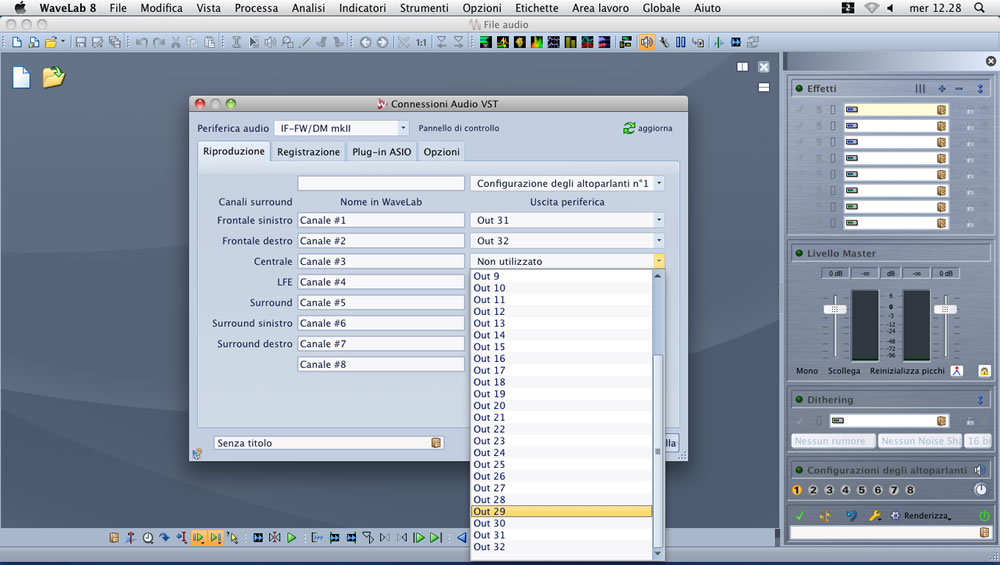The height and width of the screenshot is (565, 1000).
Task: Choose Out 25 from the list
Action: [561, 464]
